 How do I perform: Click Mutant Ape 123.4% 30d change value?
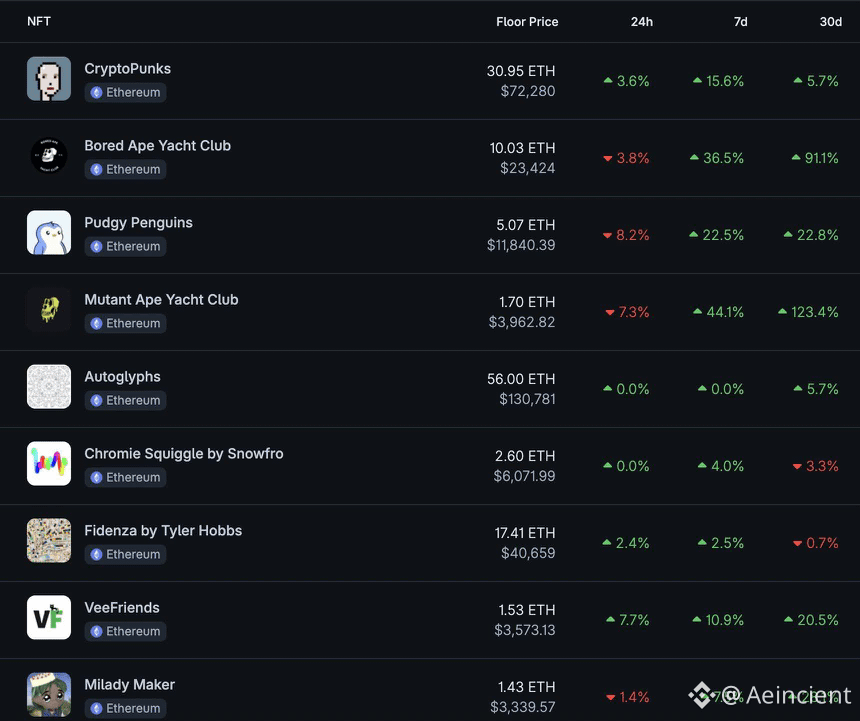coord(808,312)
